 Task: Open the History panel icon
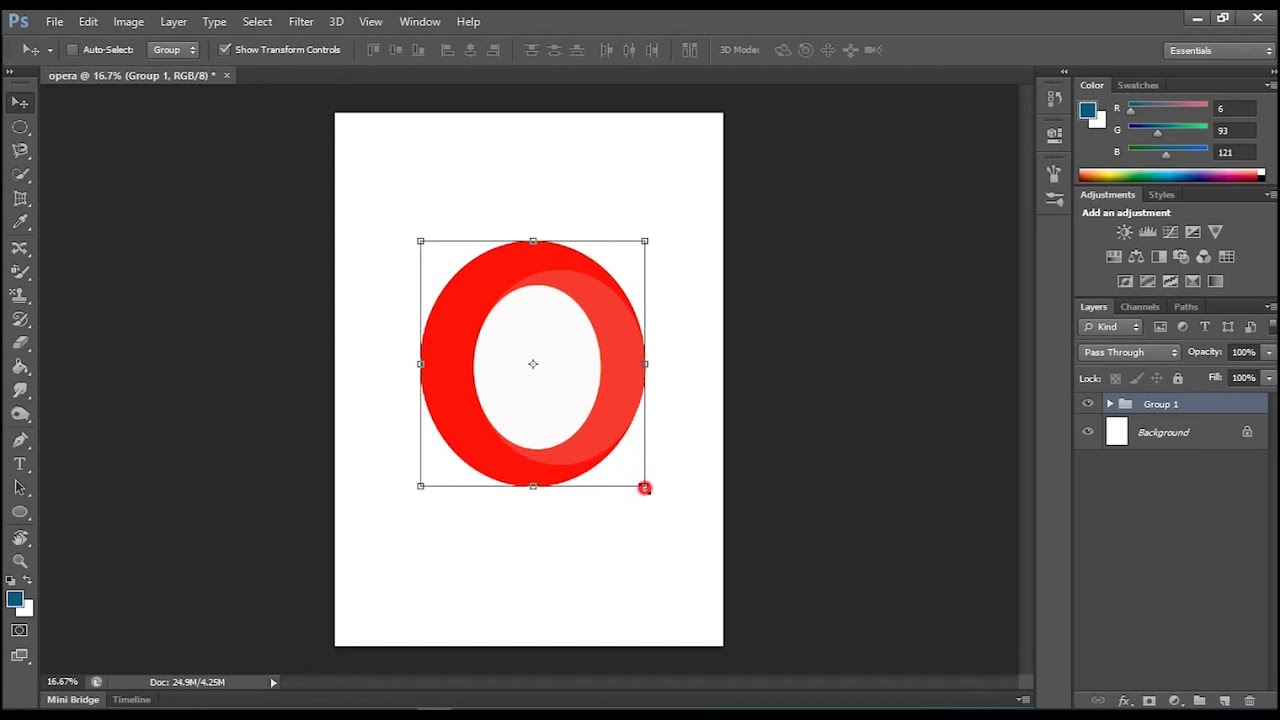tap(1054, 98)
